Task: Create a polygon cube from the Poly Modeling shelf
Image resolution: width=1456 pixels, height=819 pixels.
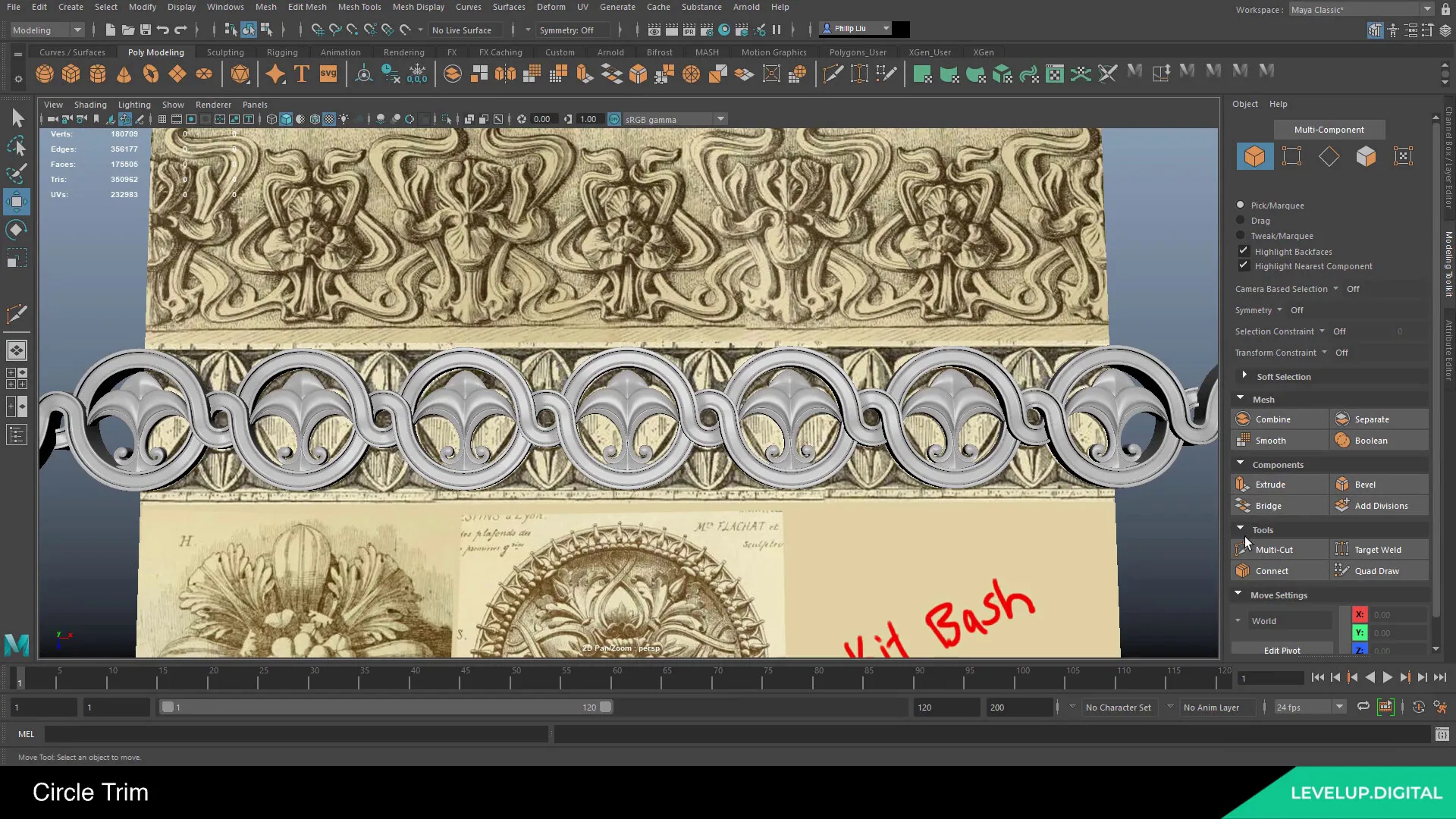Action: pos(71,74)
